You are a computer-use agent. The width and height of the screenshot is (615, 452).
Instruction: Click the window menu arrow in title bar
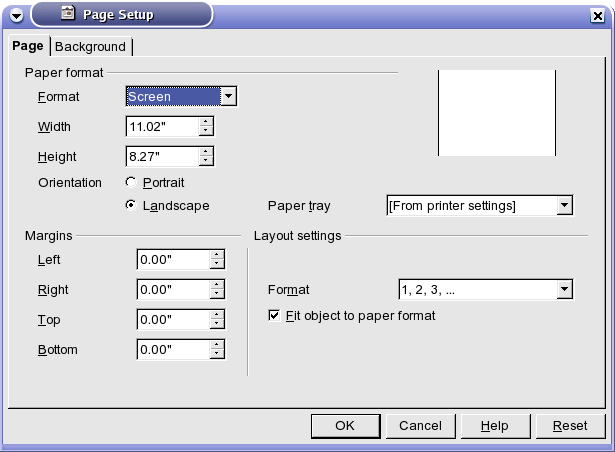tap(16, 16)
